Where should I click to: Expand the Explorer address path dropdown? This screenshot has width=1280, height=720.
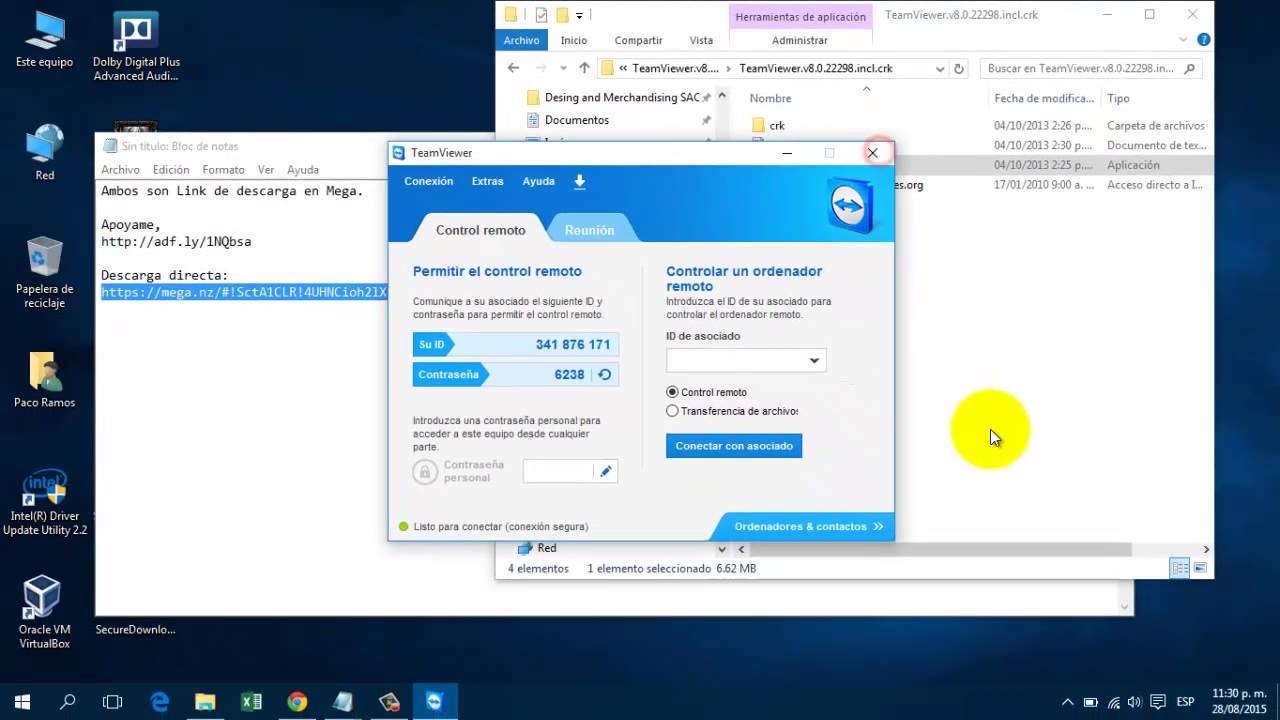(x=940, y=68)
